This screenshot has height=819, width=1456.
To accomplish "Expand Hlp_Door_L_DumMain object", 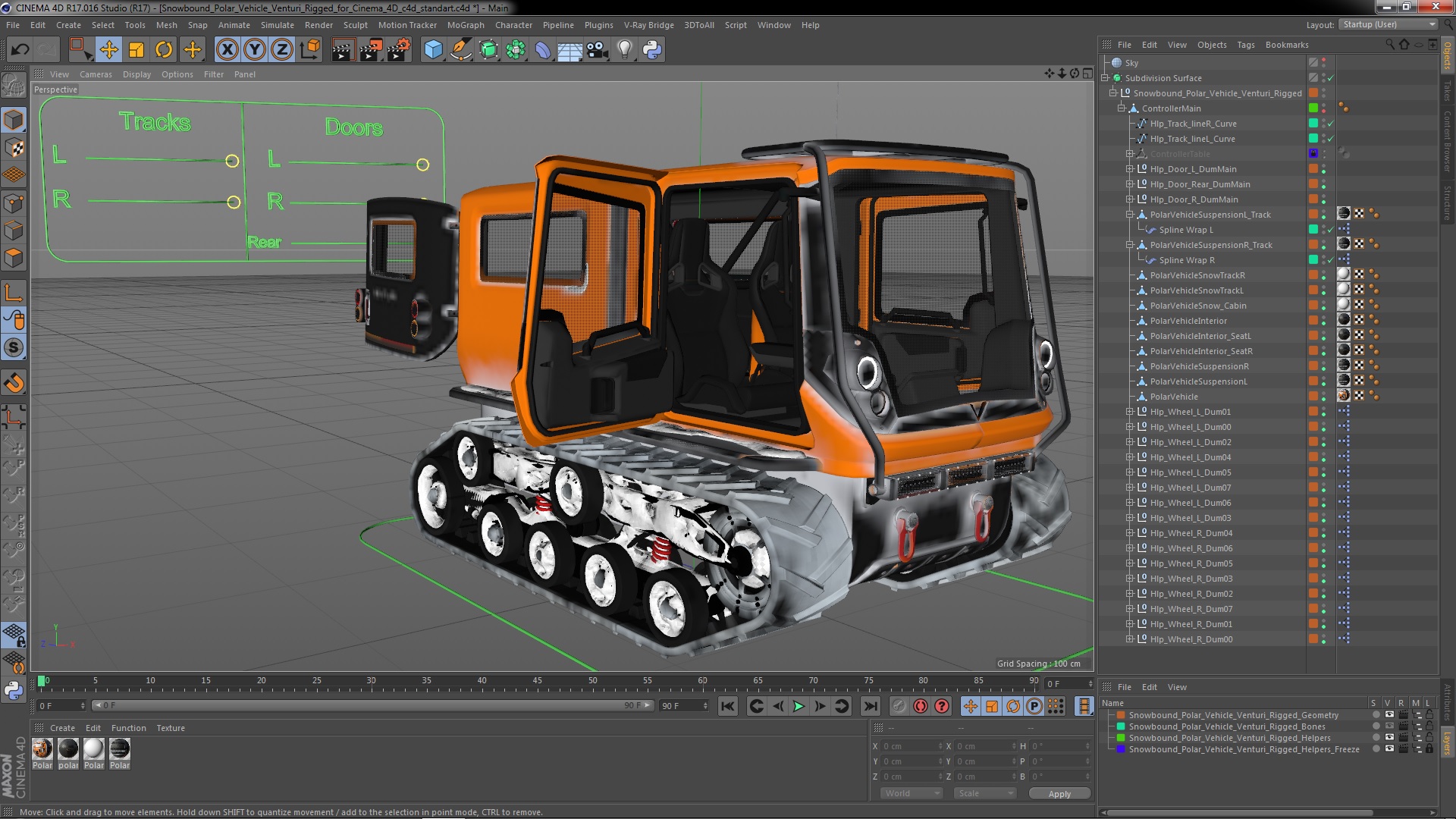I will tap(1130, 169).
